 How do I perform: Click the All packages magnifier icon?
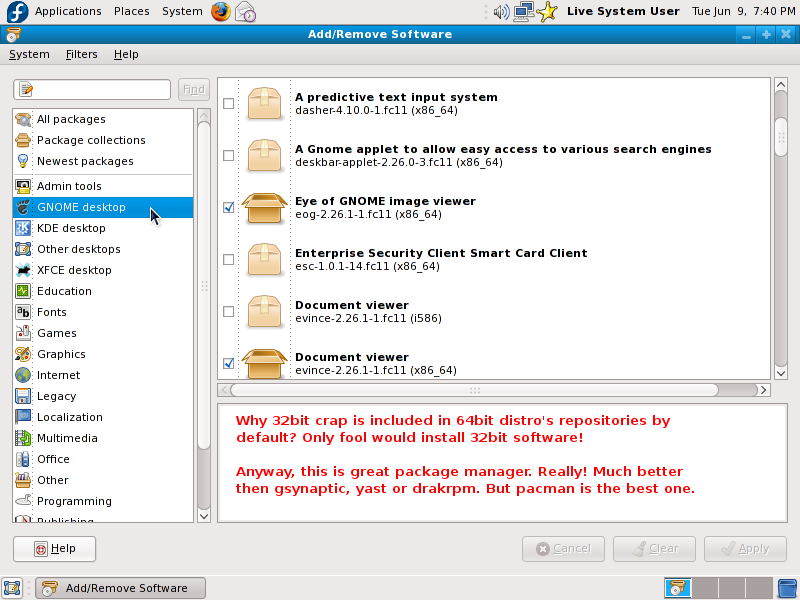[x=23, y=119]
